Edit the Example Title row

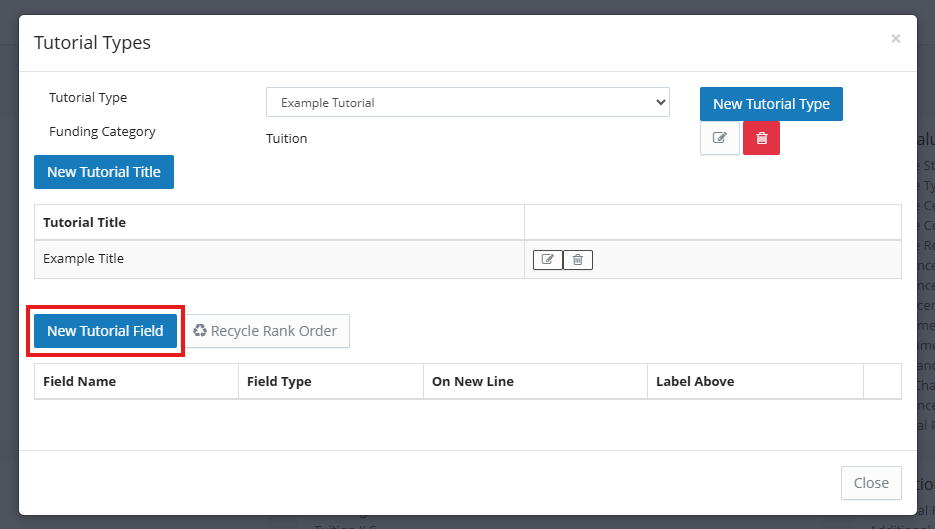(548, 260)
